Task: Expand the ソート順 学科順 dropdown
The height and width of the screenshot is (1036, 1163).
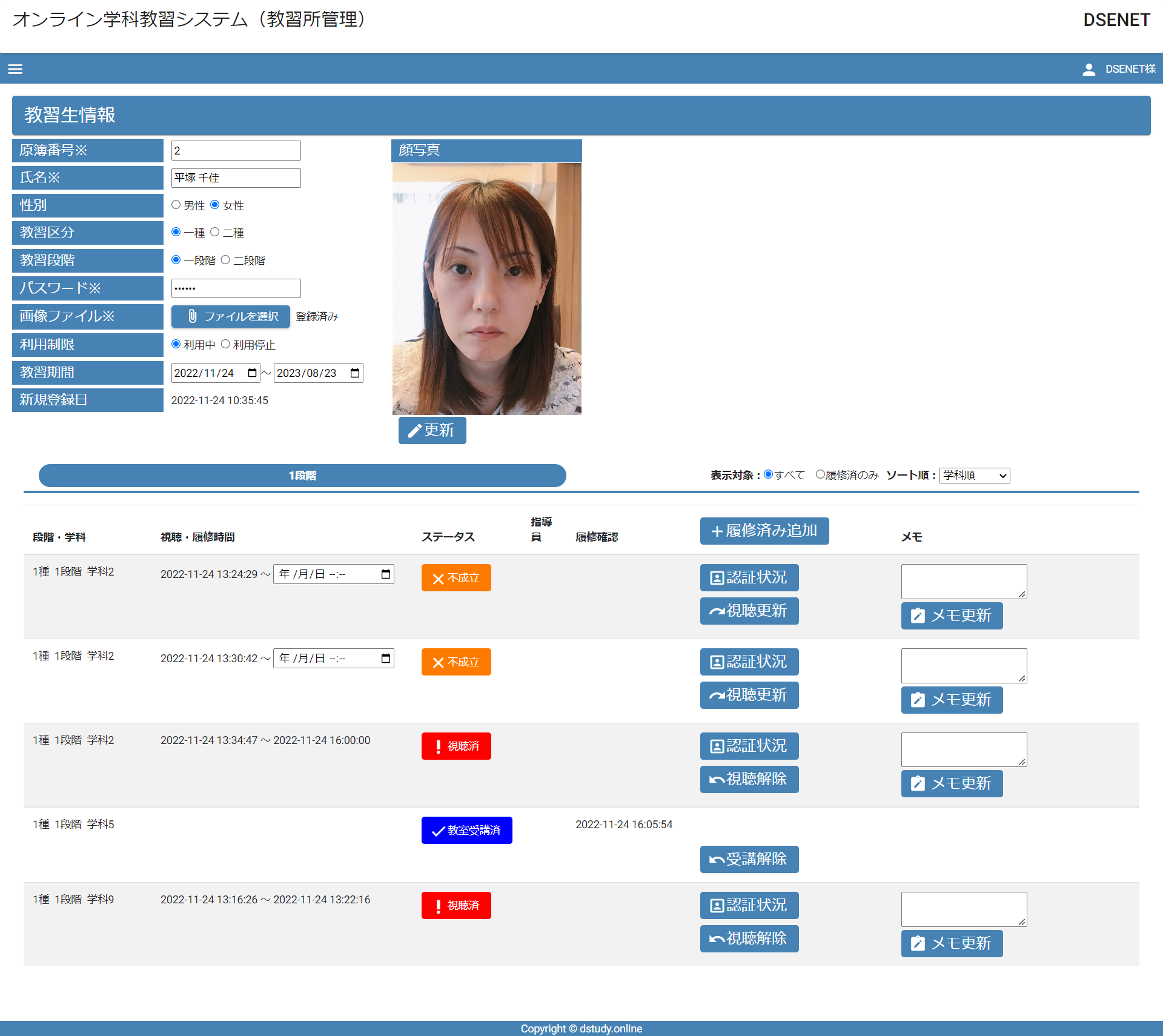Action: [974, 476]
